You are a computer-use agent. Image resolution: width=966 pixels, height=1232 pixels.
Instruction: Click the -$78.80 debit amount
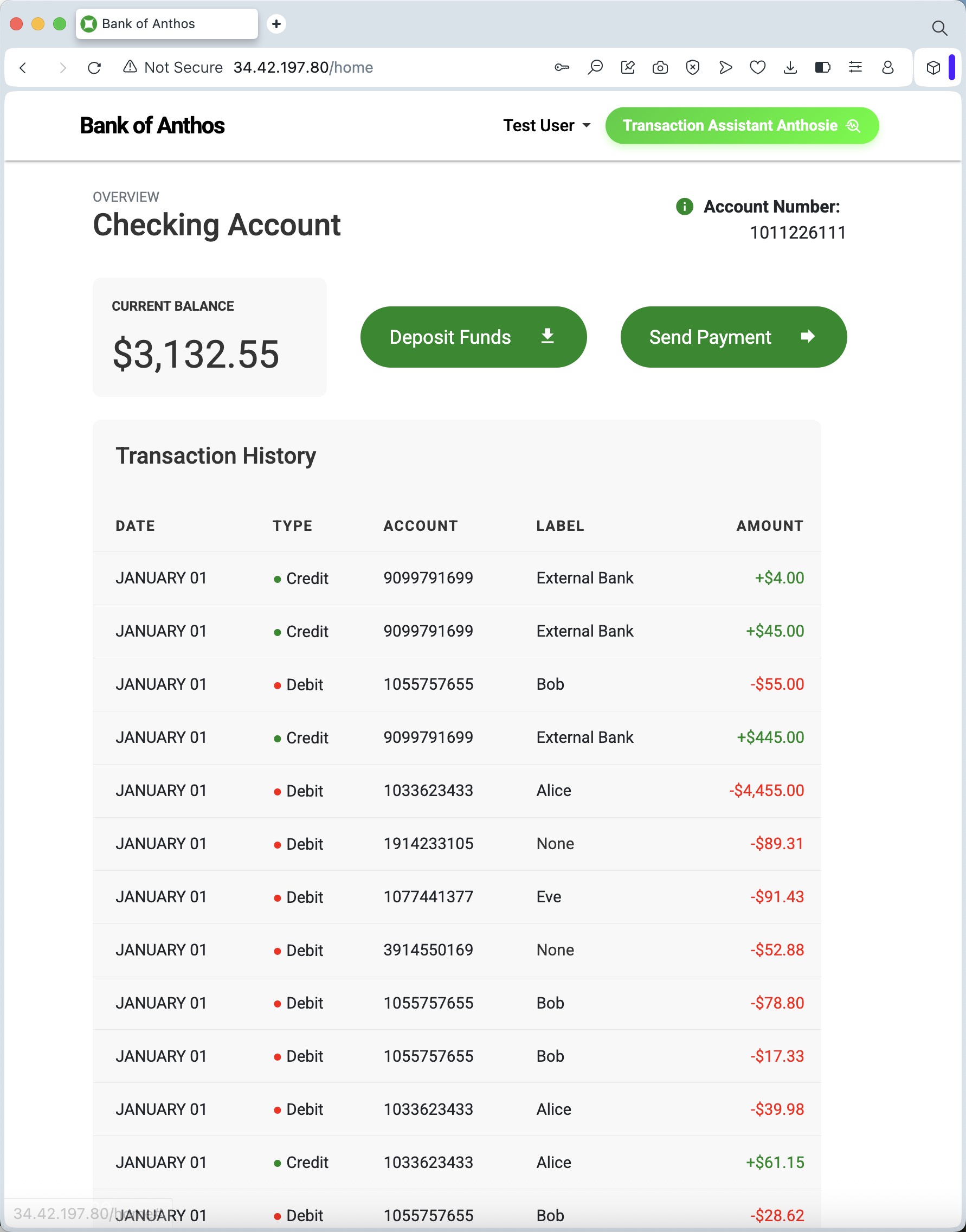[x=777, y=1003]
